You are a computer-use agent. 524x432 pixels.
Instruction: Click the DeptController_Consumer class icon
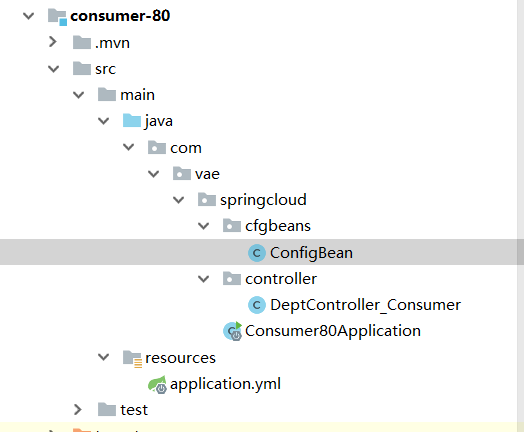pyautogui.click(x=257, y=305)
